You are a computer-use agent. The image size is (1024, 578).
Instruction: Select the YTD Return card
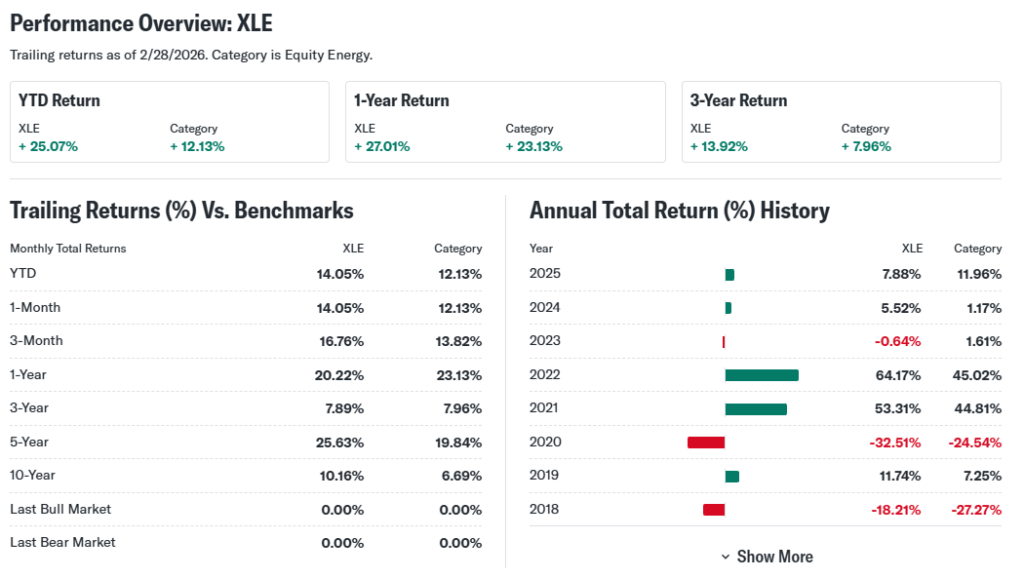pos(169,122)
